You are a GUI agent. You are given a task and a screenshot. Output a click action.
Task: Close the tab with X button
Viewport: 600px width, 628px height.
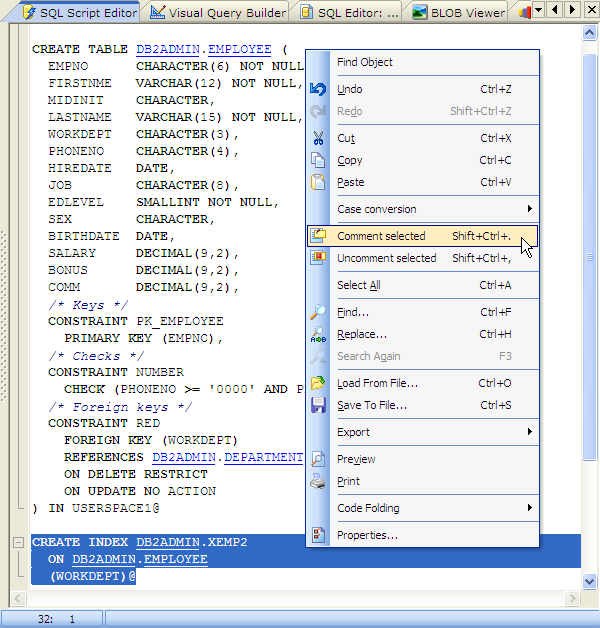pos(592,9)
